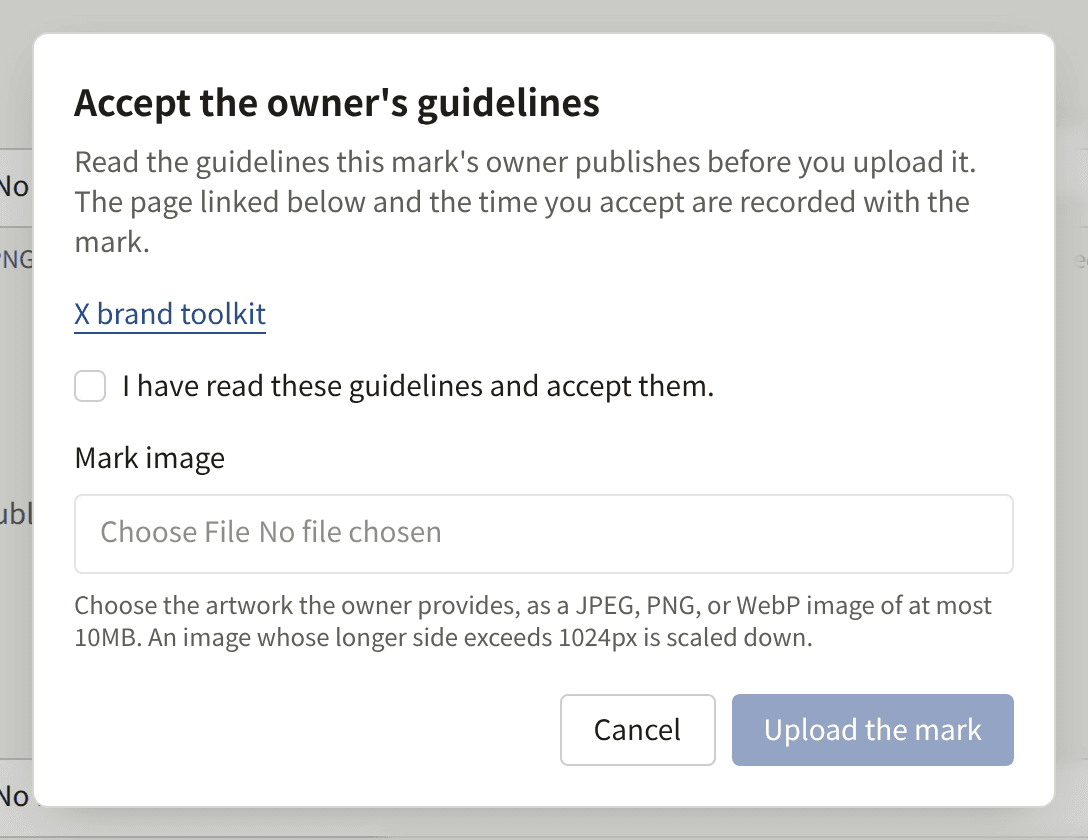Click the Mark image file chooser field

(x=544, y=533)
